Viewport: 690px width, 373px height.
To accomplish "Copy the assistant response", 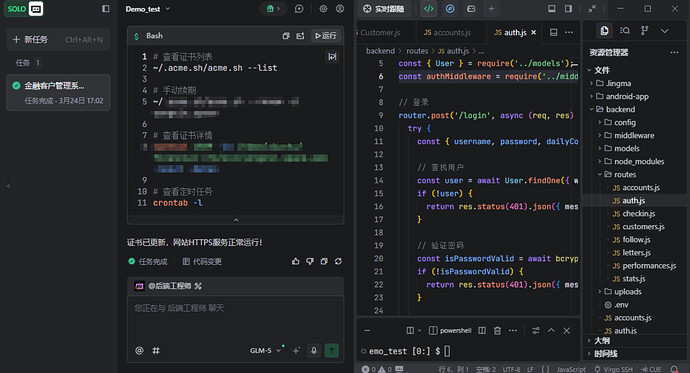I will 324,261.
